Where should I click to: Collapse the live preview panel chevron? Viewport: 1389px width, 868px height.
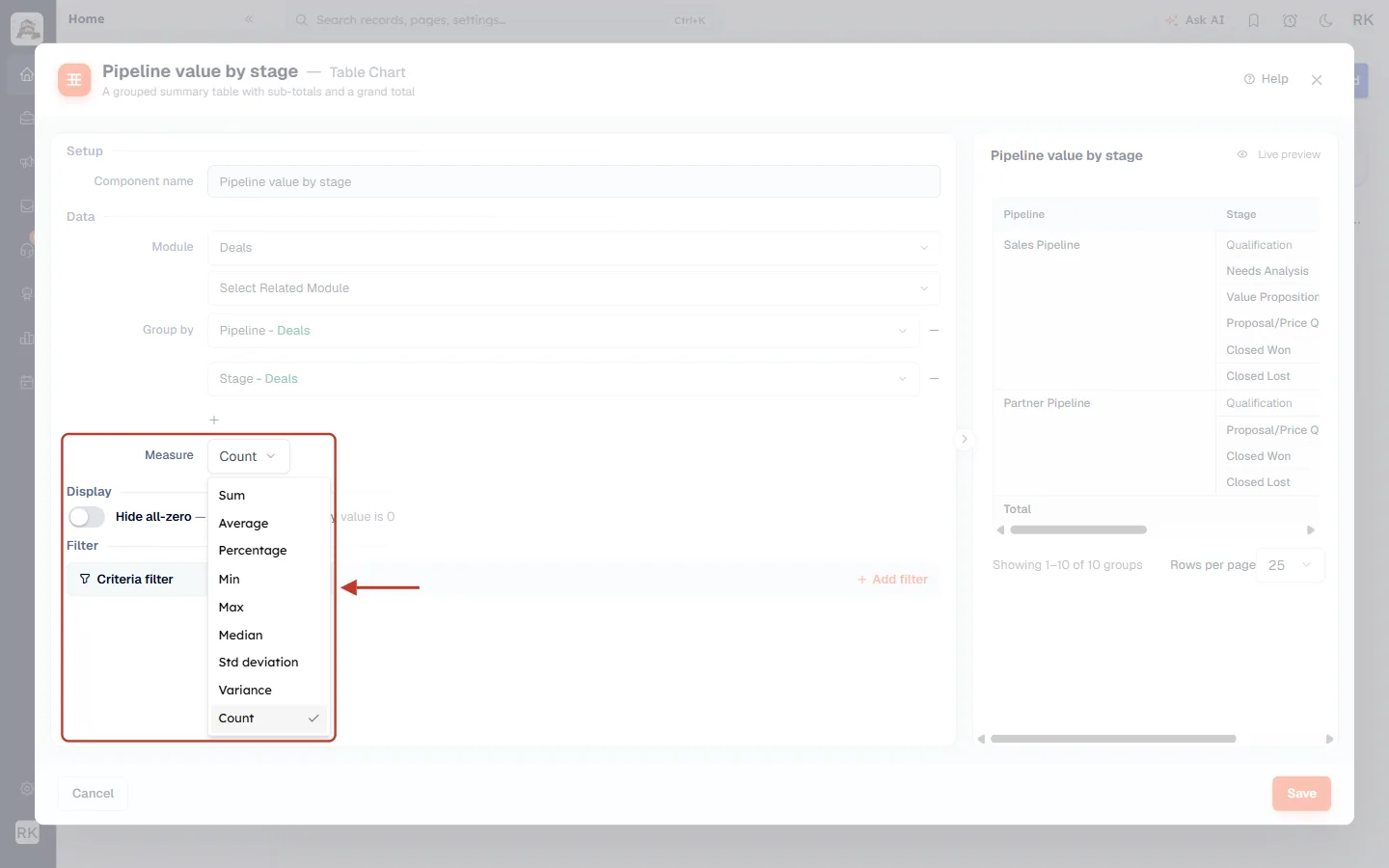tap(964, 440)
